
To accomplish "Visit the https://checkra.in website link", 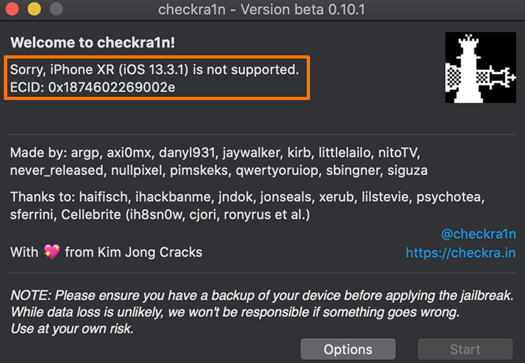I will [461, 253].
